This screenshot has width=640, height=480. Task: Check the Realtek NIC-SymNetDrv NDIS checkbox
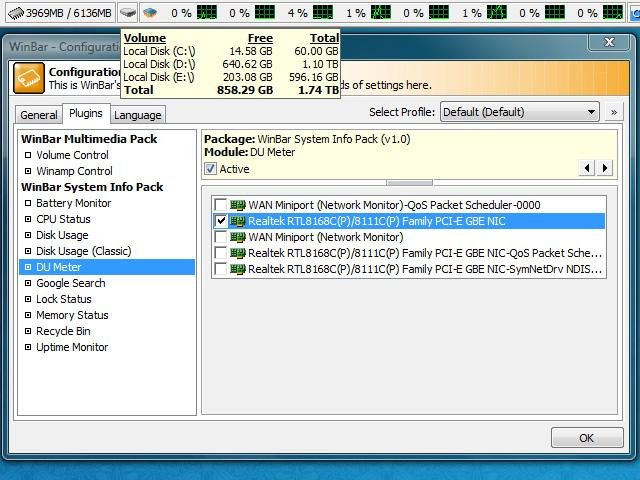220,269
